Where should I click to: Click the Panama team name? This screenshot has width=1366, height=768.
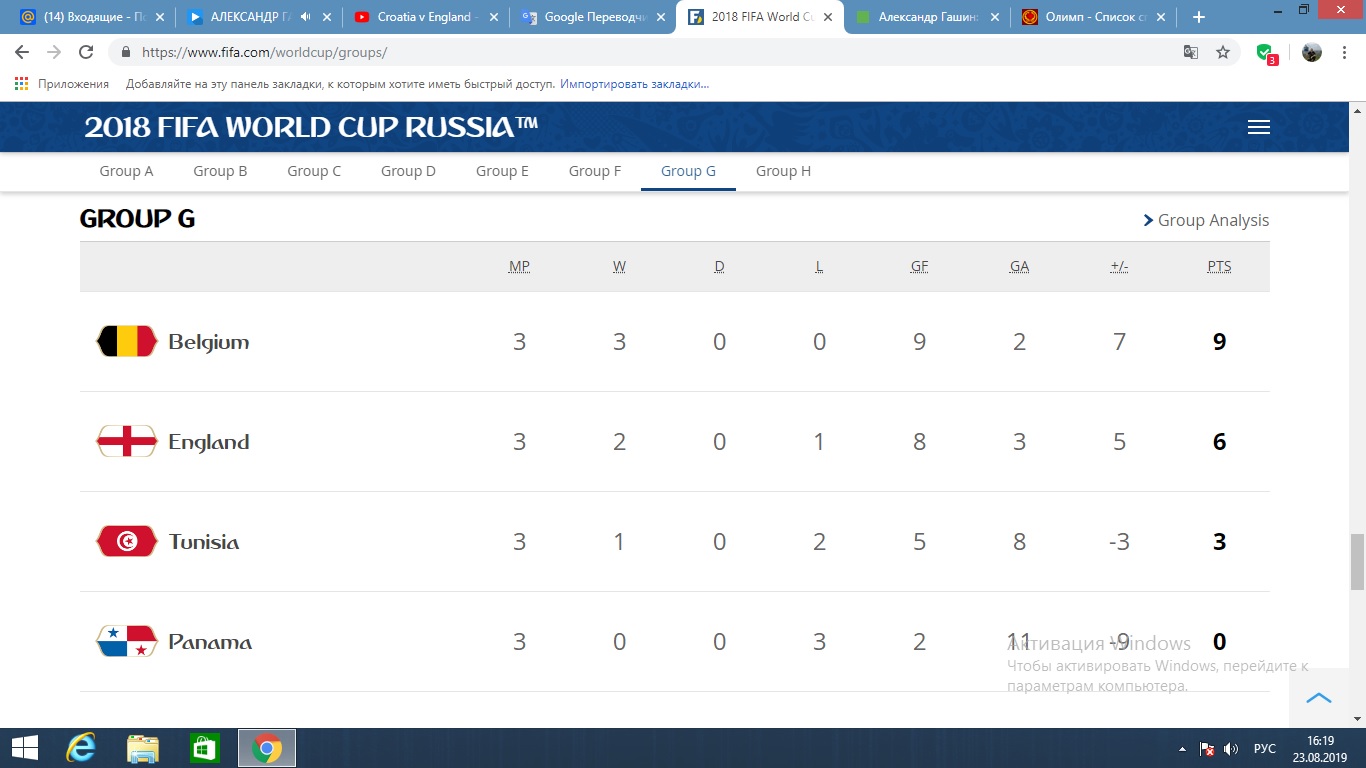click(x=210, y=642)
